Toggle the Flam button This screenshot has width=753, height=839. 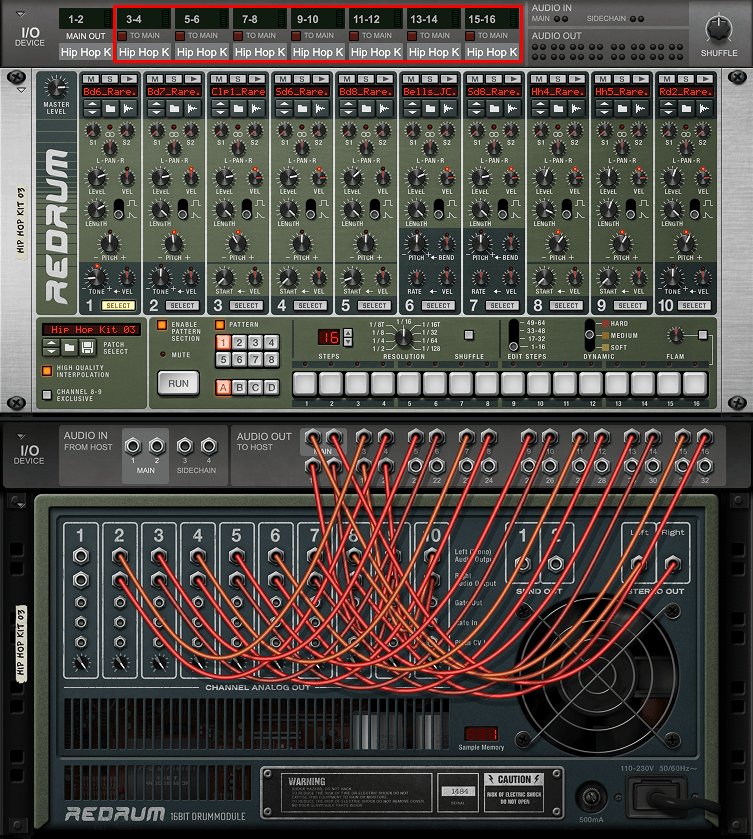coord(703,335)
